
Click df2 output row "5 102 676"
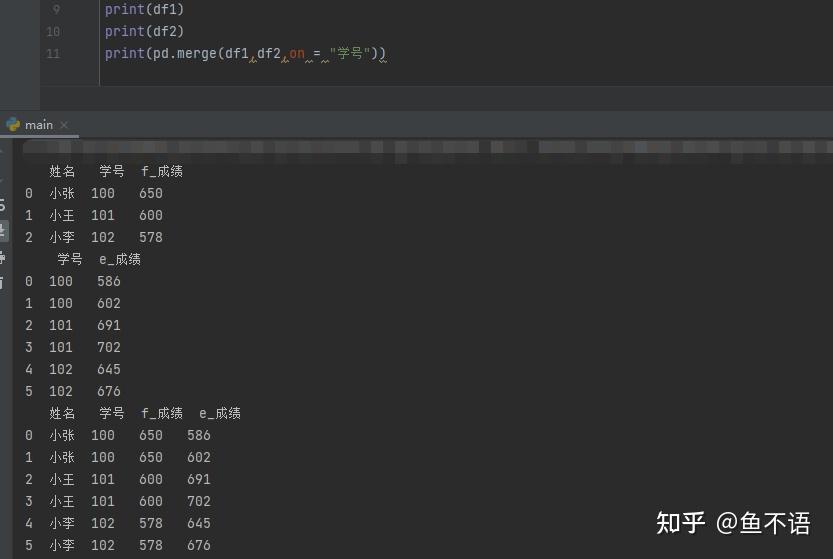73,392
